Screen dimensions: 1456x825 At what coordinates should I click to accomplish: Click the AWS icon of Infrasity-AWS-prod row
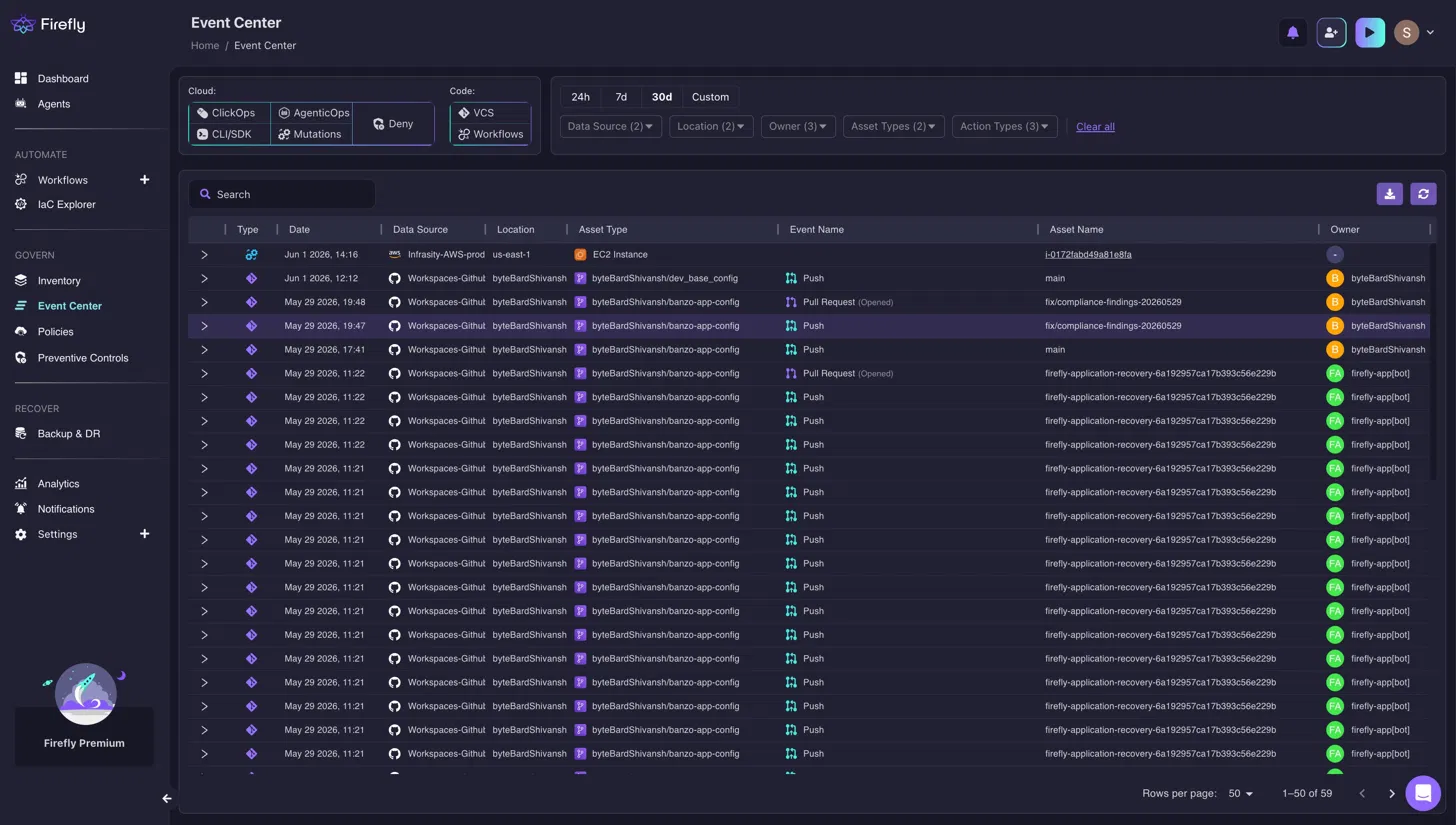(x=394, y=254)
